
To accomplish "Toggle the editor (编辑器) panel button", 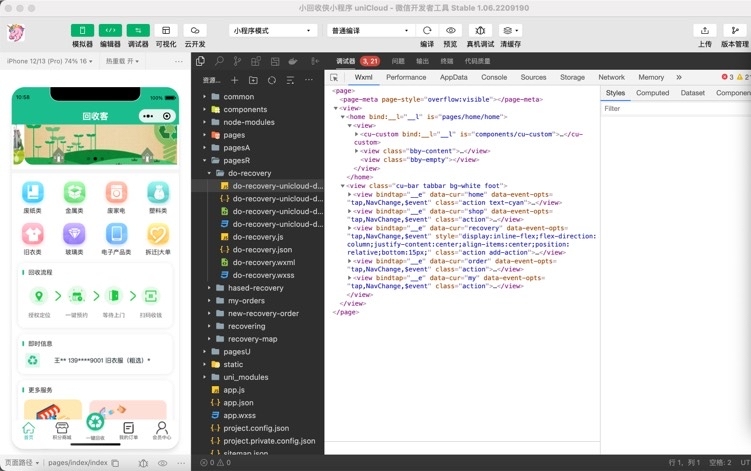I will tap(110, 31).
